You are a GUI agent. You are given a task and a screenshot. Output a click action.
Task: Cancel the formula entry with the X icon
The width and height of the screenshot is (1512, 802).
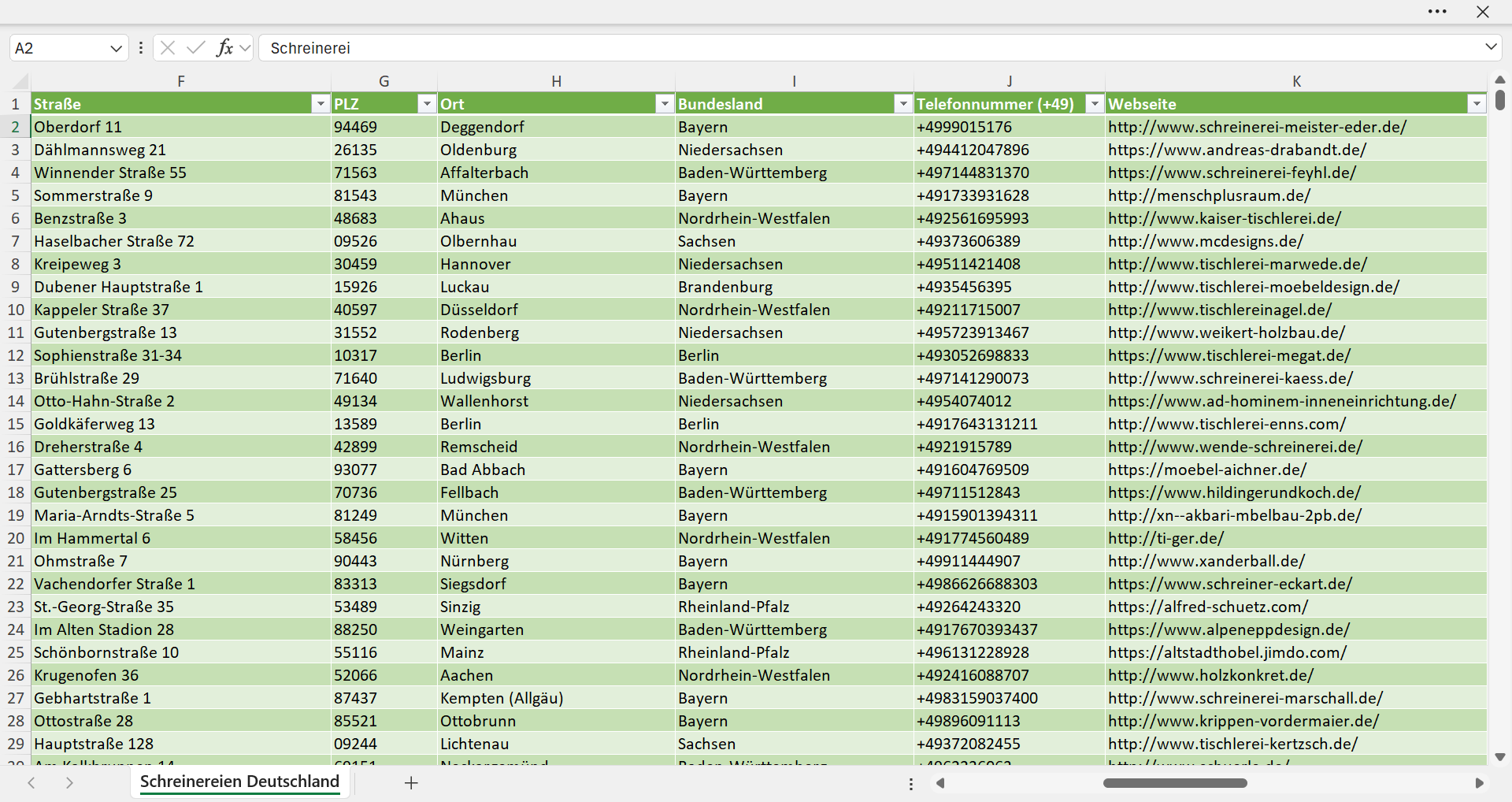point(167,48)
